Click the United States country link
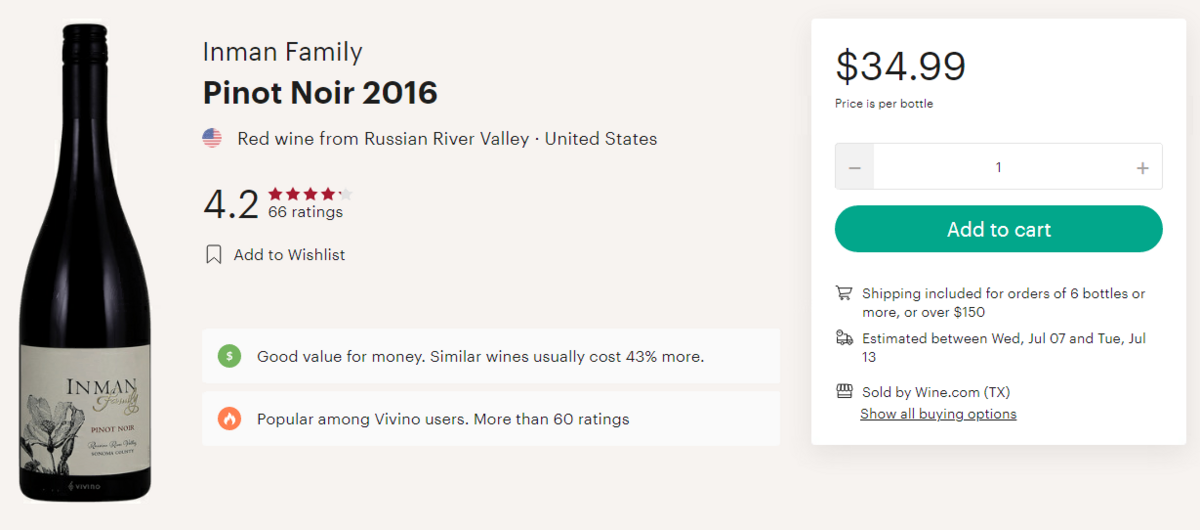This screenshot has width=1200, height=530. [x=601, y=139]
